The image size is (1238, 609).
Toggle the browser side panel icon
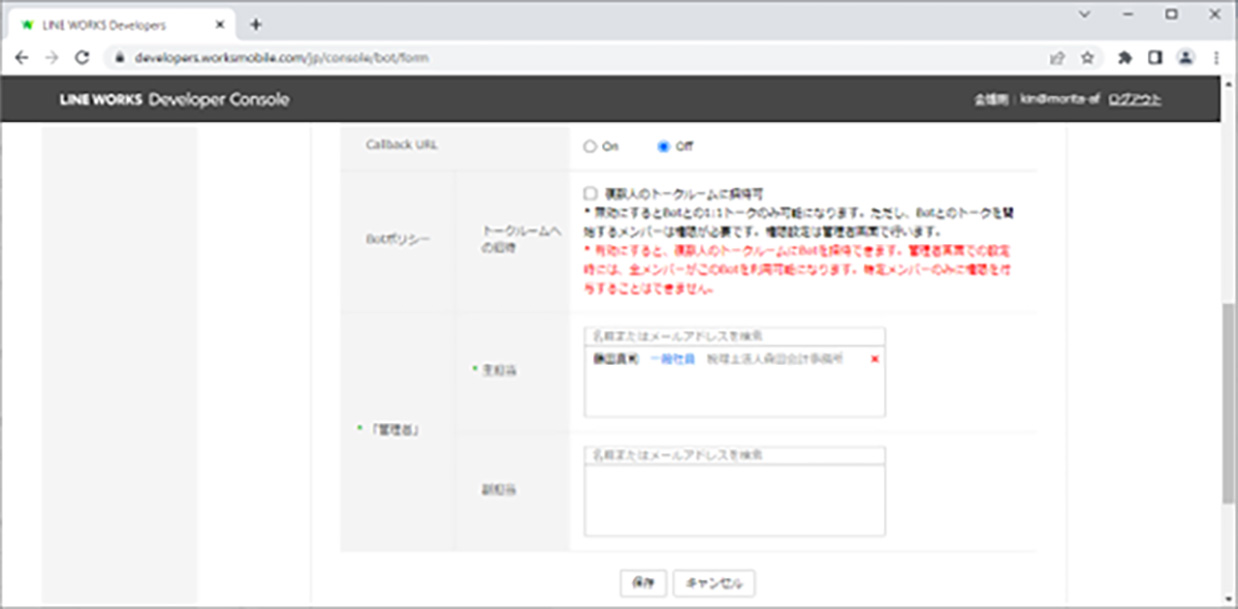(x=1155, y=58)
